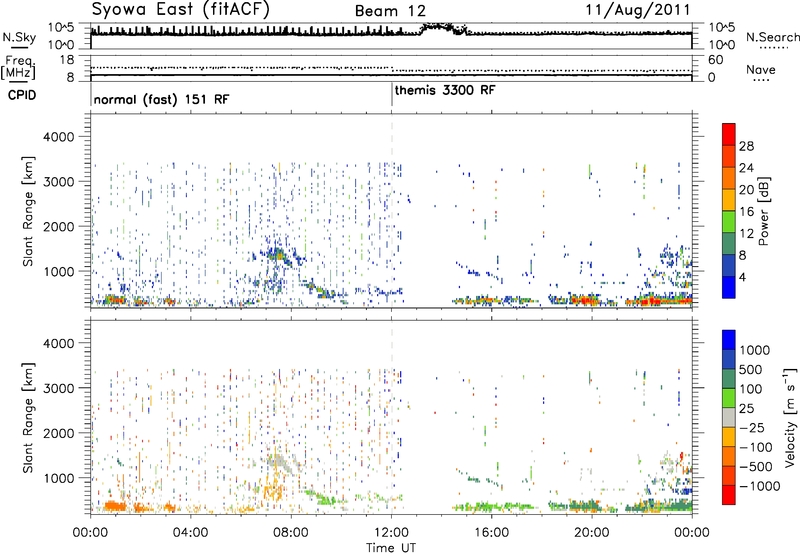Click the Power panel 'Slant Range [km]' label
This screenshot has width=800, height=554.
[x=28, y=211]
